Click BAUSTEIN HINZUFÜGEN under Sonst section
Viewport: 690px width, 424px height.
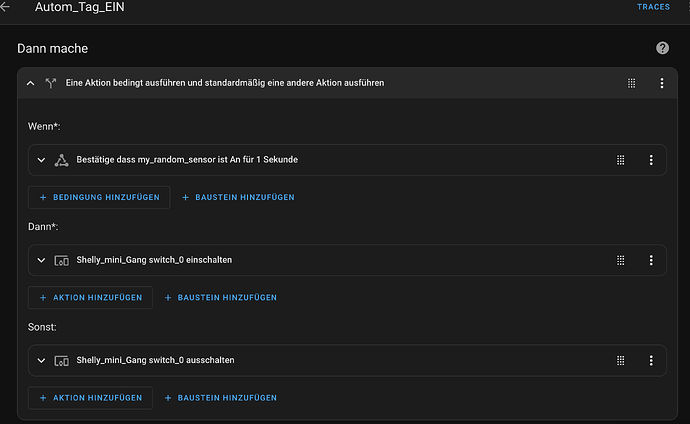click(221, 398)
